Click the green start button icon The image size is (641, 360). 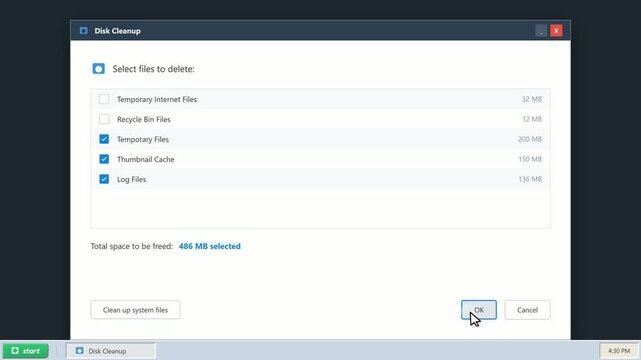pyautogui.click(x=15, y=351)
